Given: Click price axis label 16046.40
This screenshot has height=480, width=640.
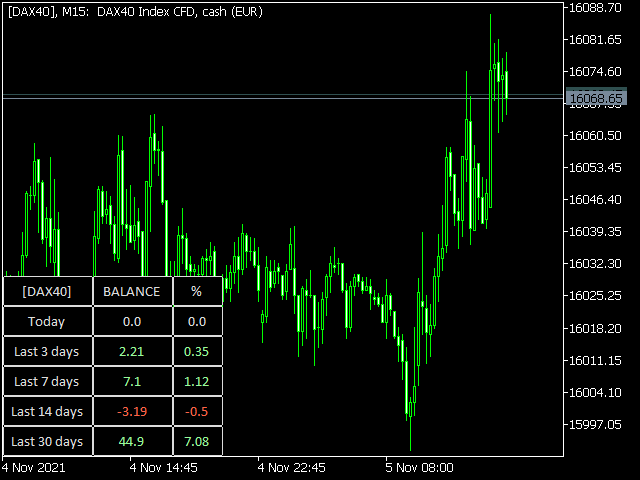Looking at the screenshot, I should coord(595,200).
